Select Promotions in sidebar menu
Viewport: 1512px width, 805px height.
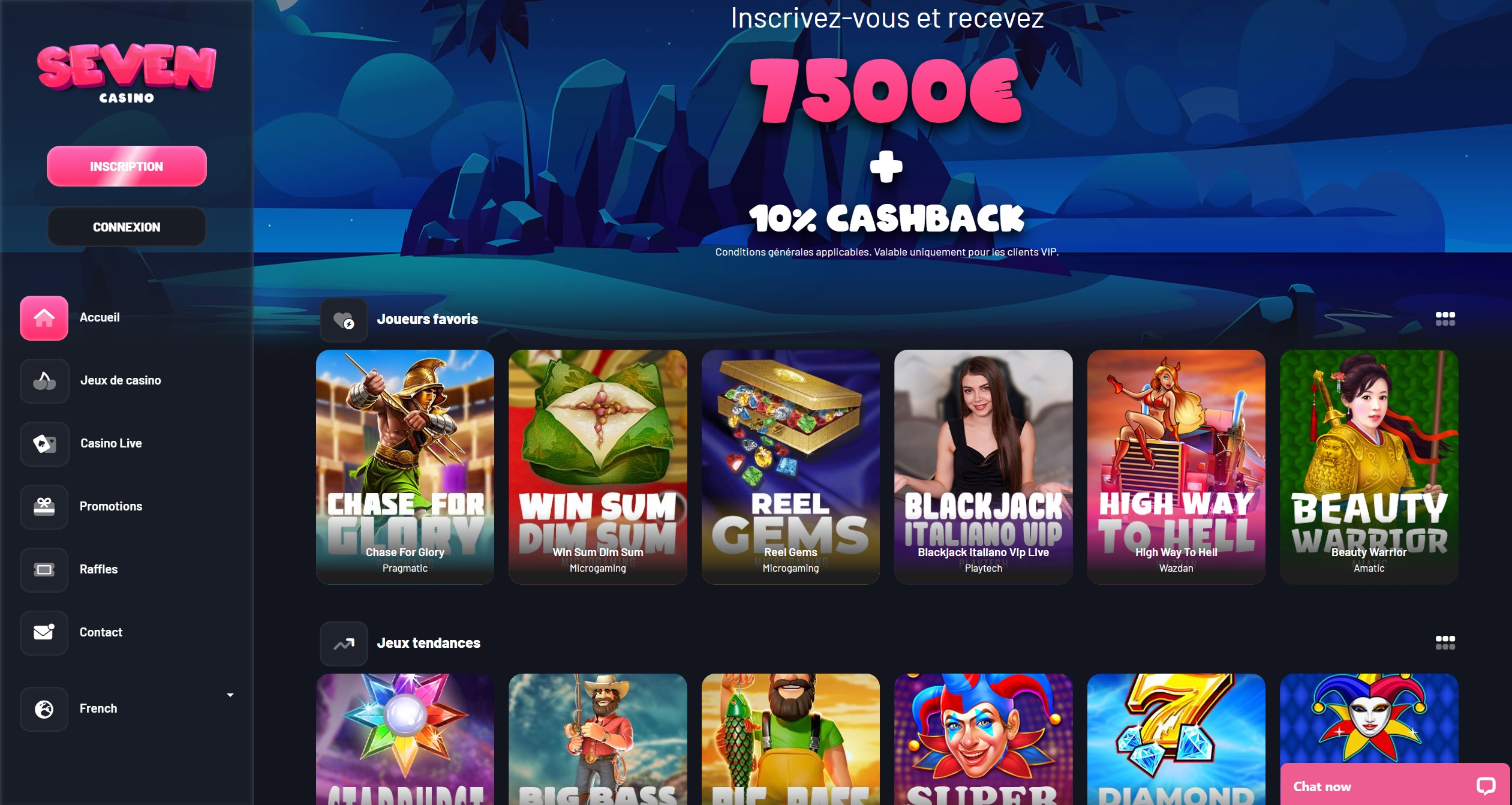pos(111,506)
